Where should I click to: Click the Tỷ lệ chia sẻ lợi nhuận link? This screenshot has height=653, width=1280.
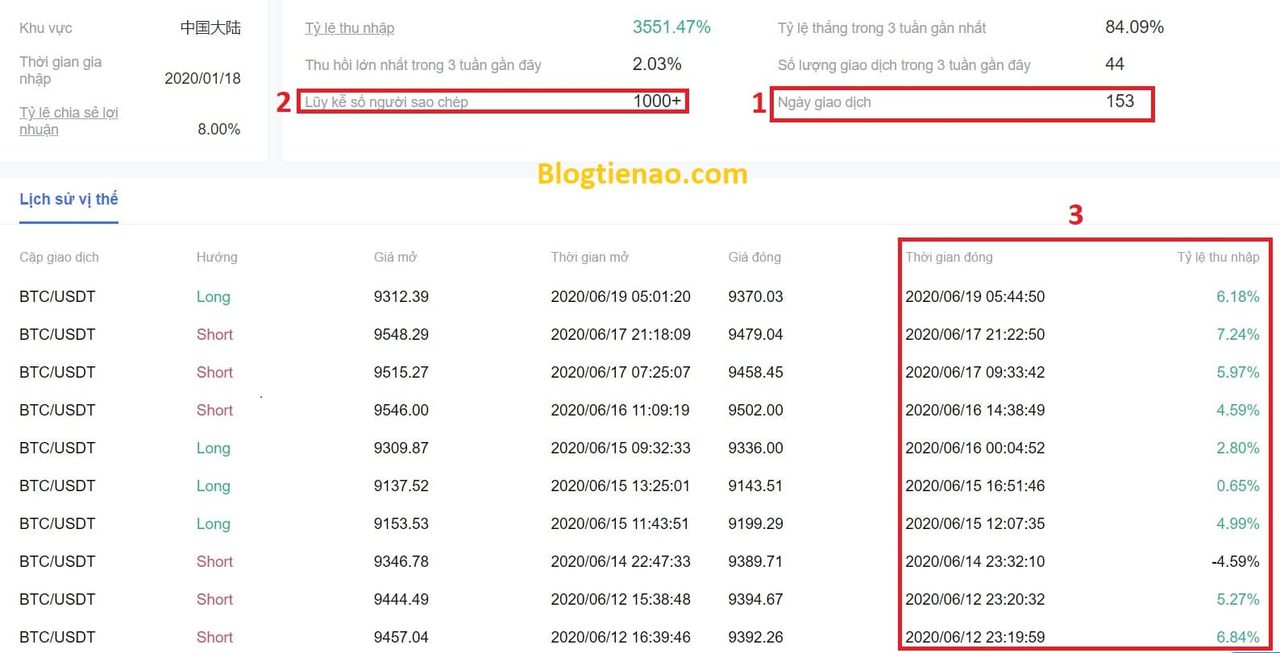pyautogui.click(x=69, y=121)
